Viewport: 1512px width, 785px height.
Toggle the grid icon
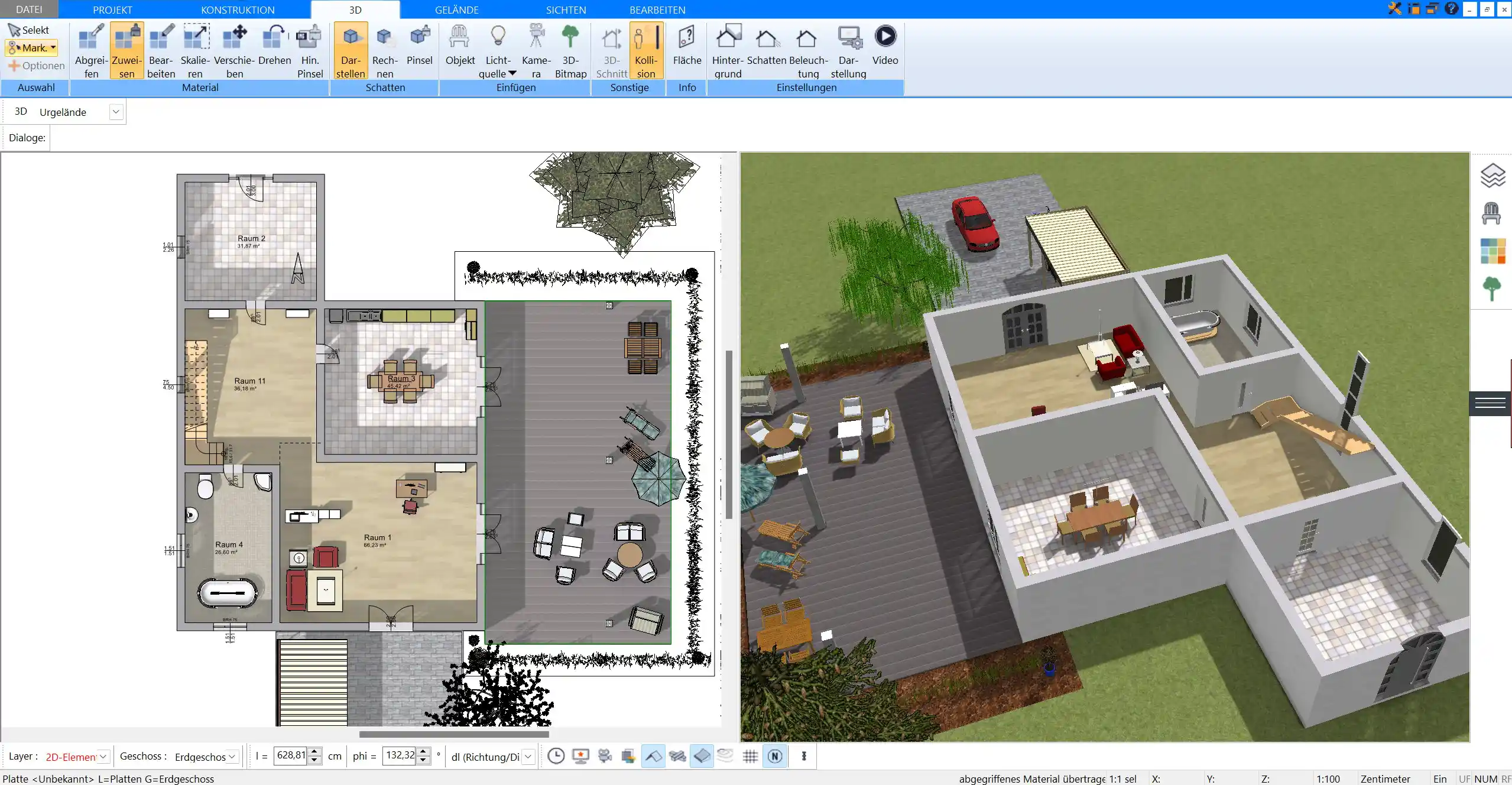coord(750,756)
